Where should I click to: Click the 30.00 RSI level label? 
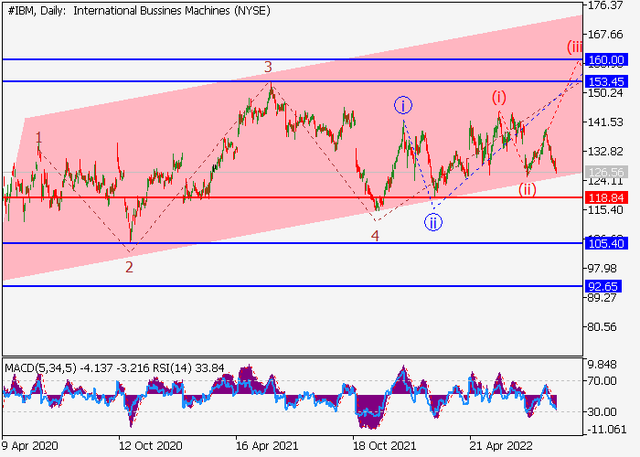point(602,412)
